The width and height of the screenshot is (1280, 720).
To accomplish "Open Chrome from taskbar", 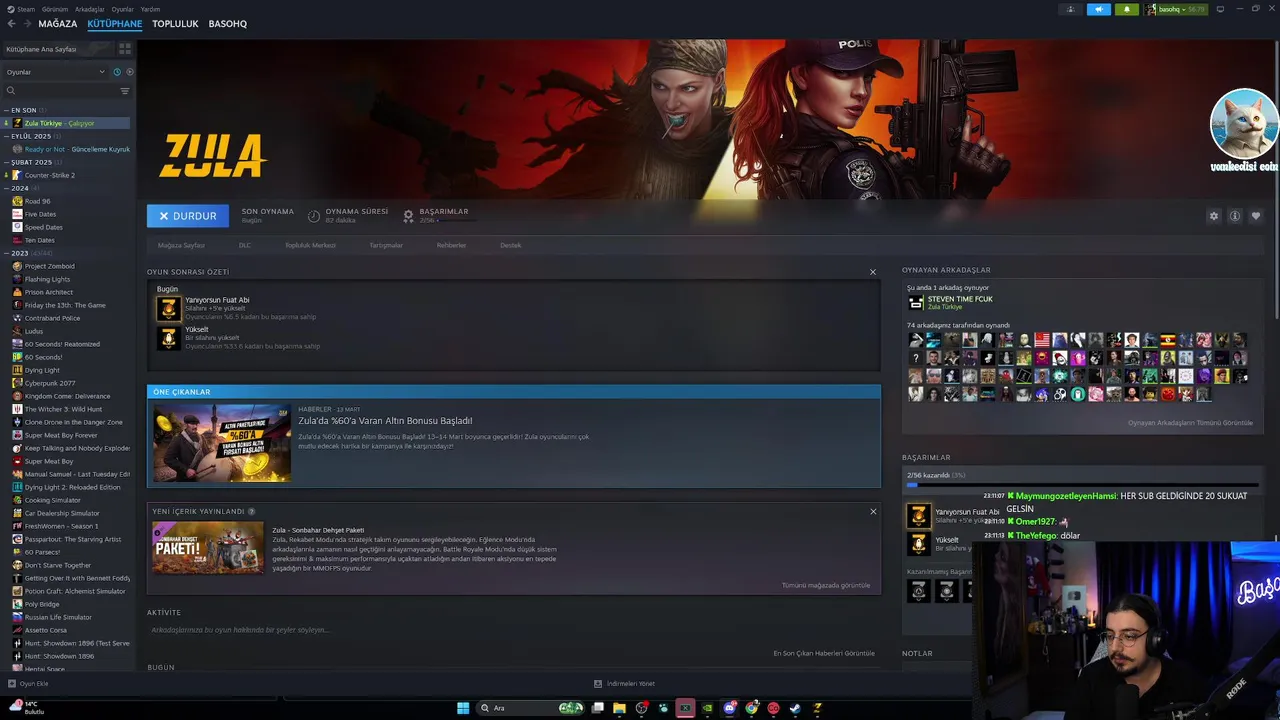I will [752, 708].
